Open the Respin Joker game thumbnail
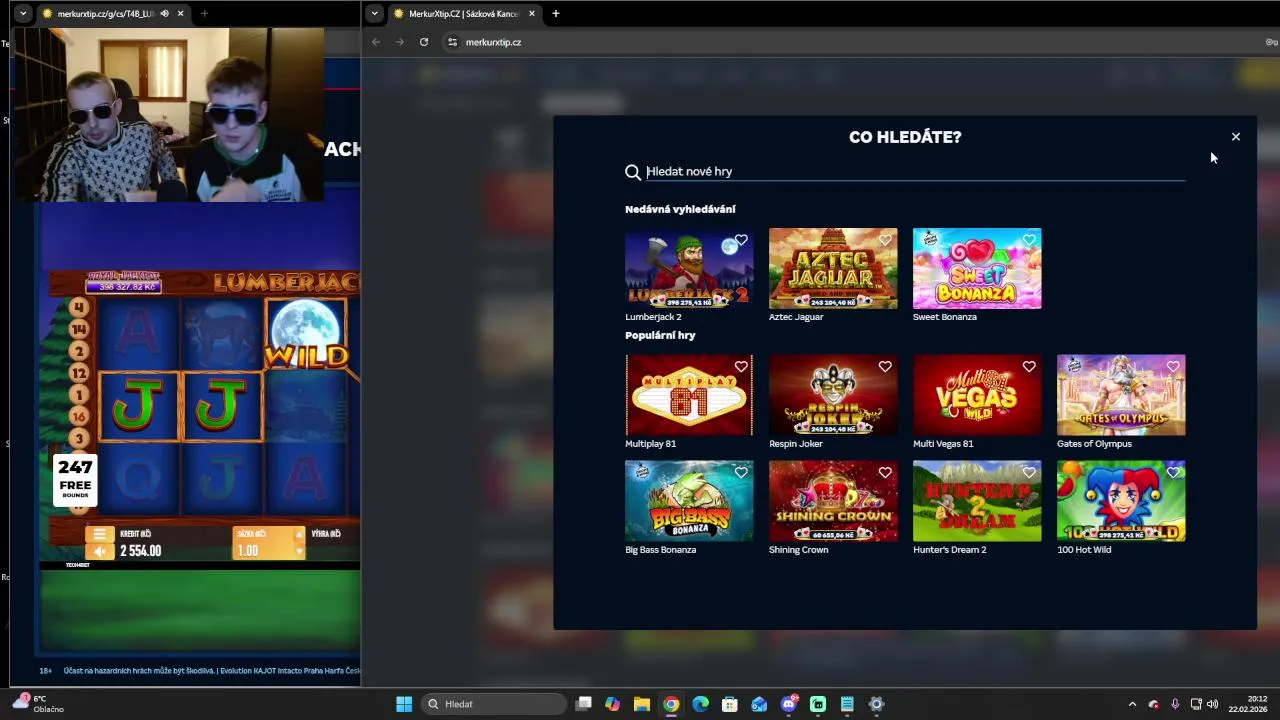The height and width of the screenshot is (720, 1280). point(833,395)
